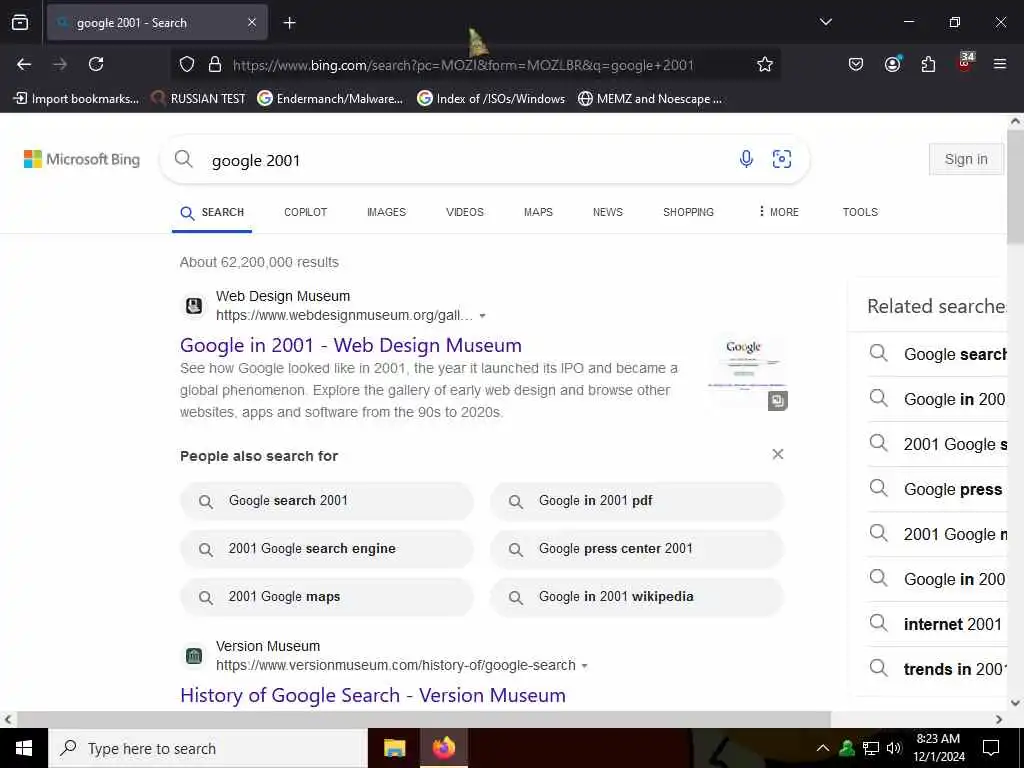
Task: Open Google in 2001 - Web Design Museum link
Action: point(351,345)
